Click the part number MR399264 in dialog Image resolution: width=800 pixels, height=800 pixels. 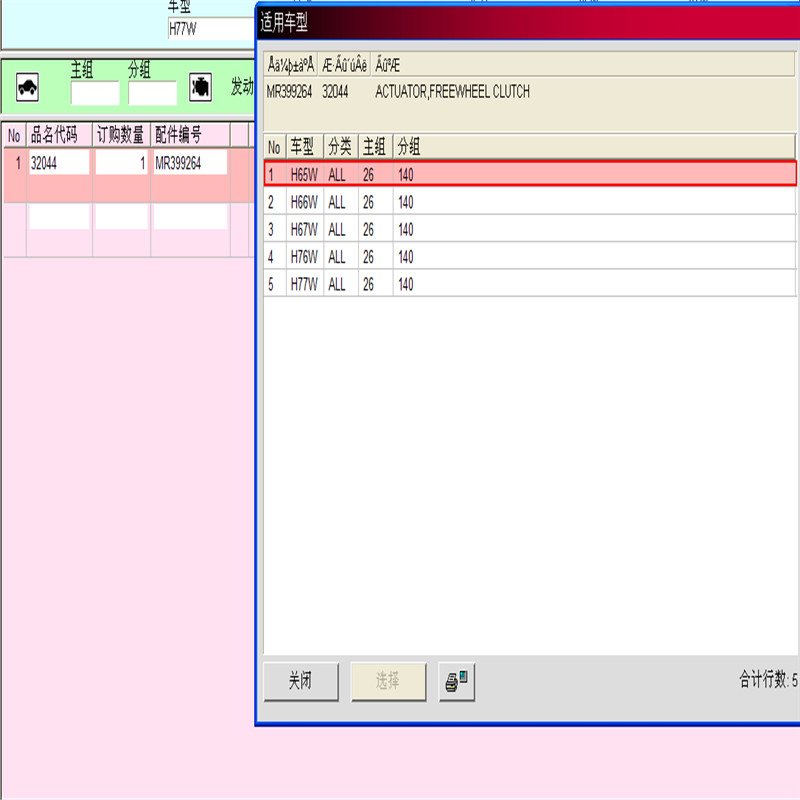coord(289,92)
